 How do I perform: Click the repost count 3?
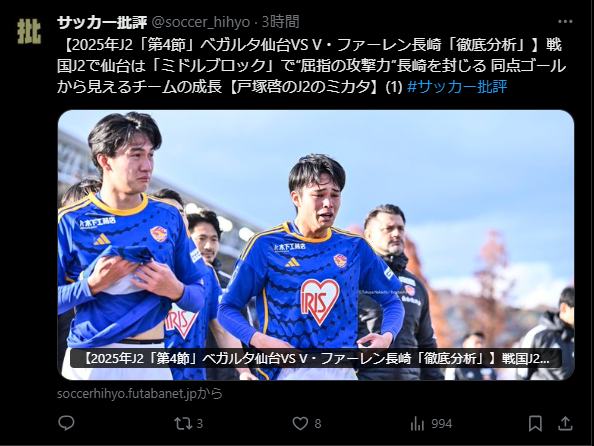coord(200,424)
